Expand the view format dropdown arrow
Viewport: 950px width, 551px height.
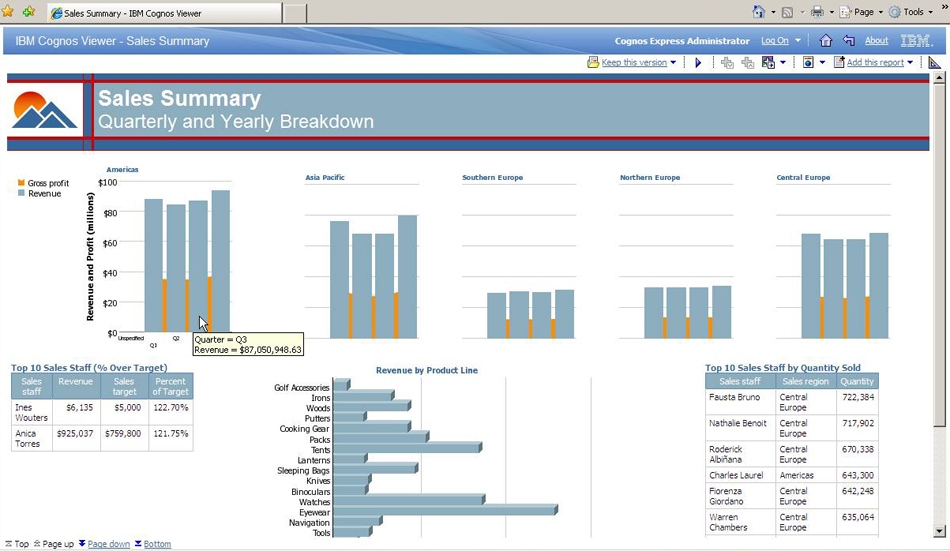[x=822, y=62]
